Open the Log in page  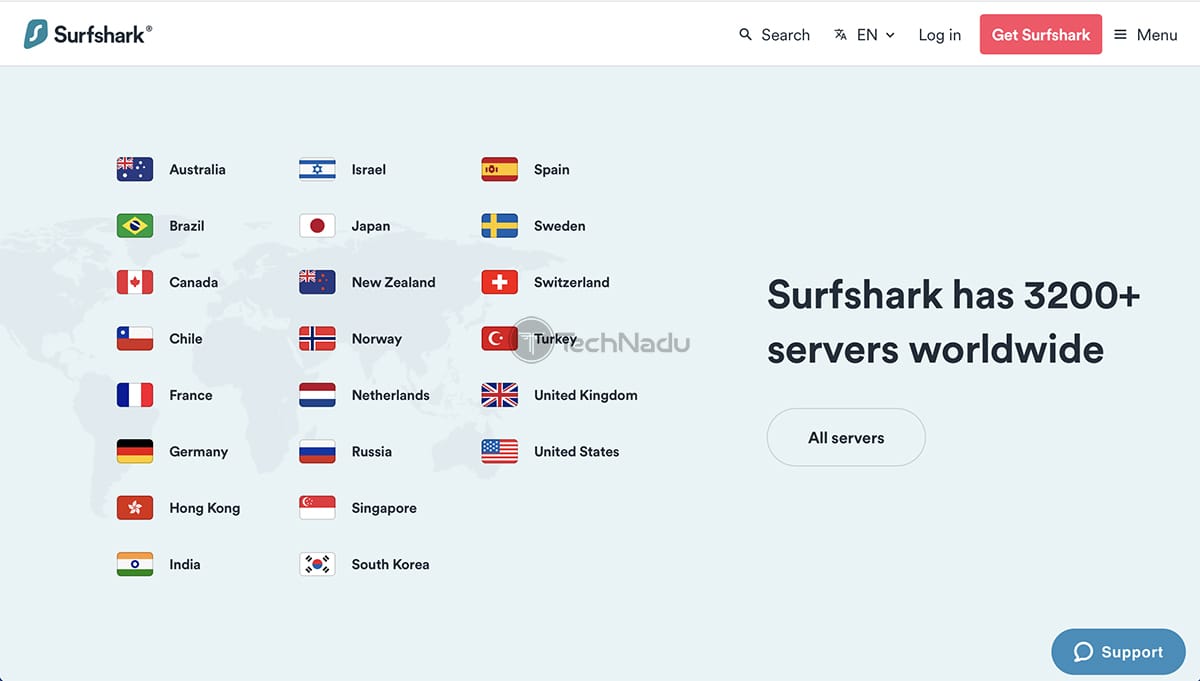coord(939,34)
